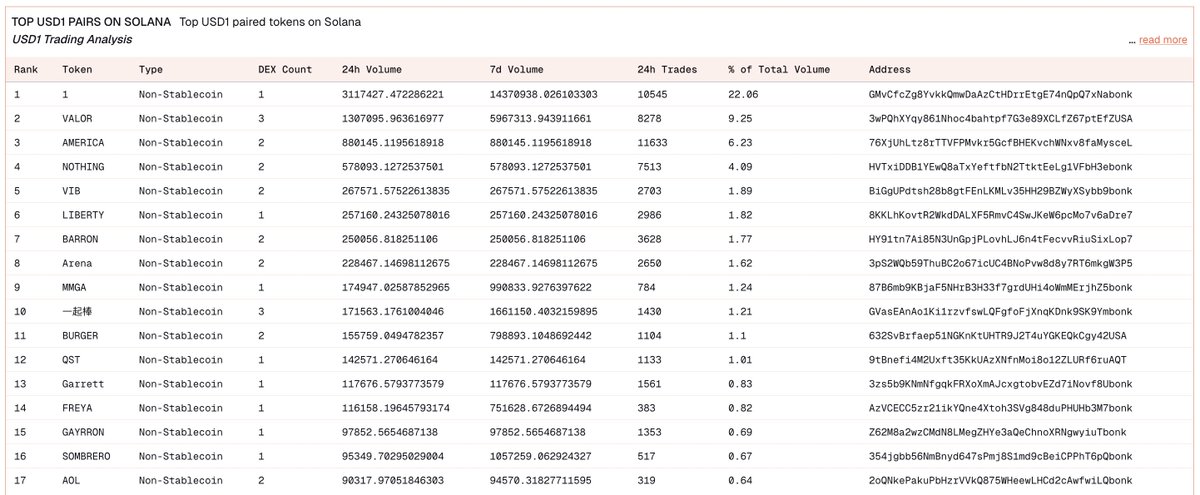Click address 3pS2WQb59ThuBC2o67icUC4BNoPvw8d8y7RT6mkgW3P5

1000,262
